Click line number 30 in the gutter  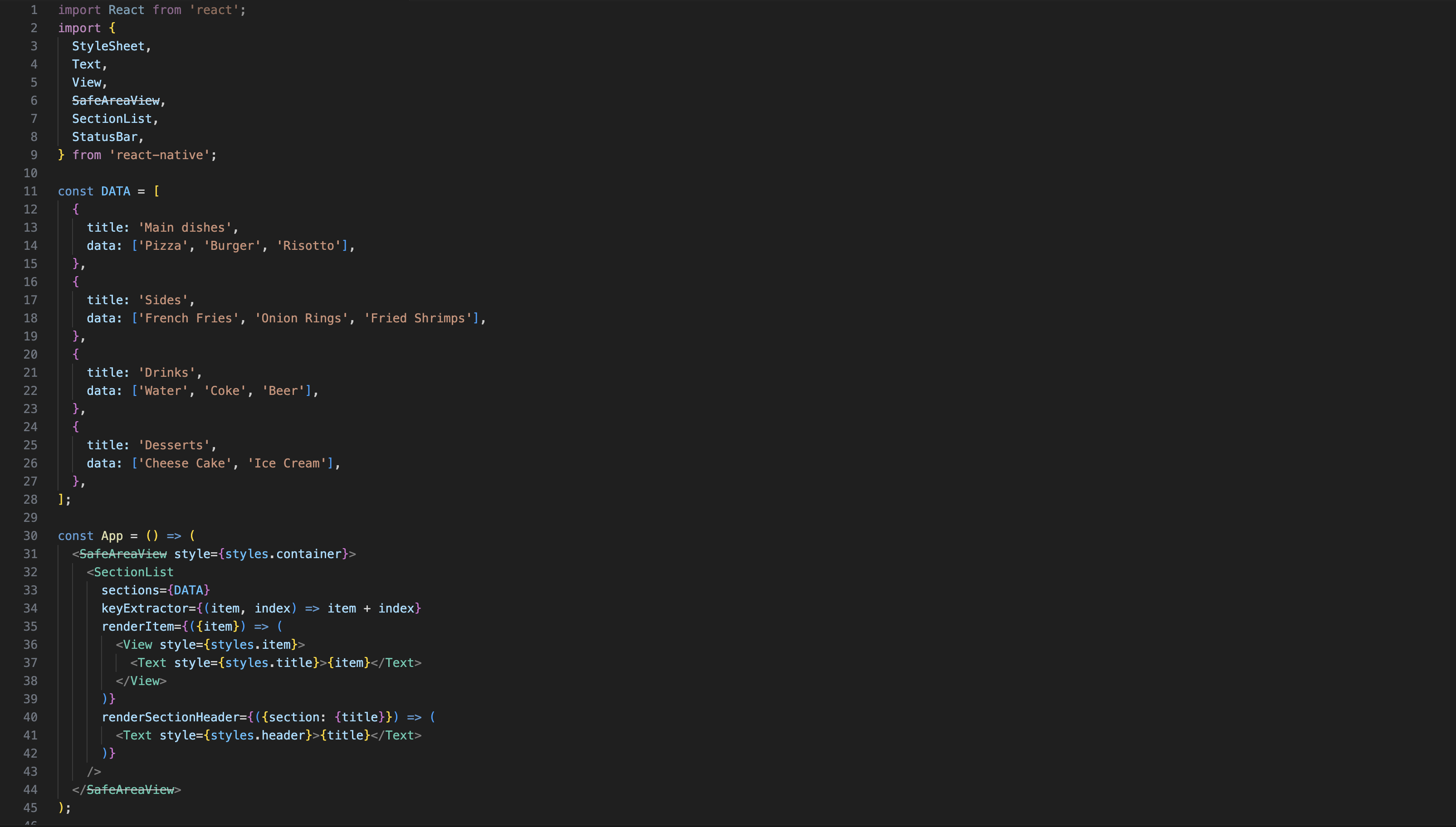click(x=30, y=536)
